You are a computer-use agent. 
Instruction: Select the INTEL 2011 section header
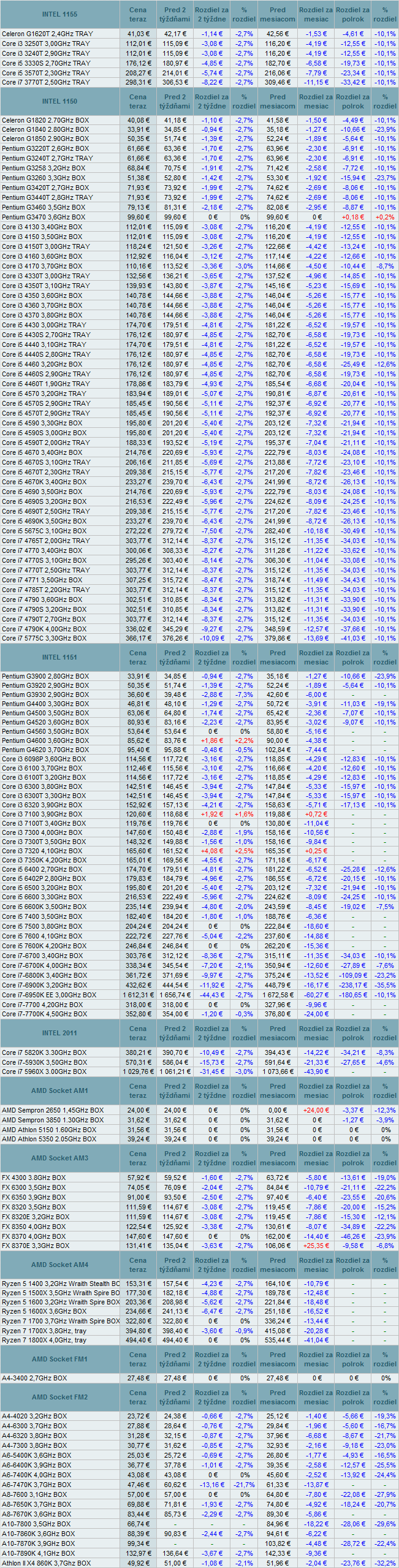[59, 1033]
